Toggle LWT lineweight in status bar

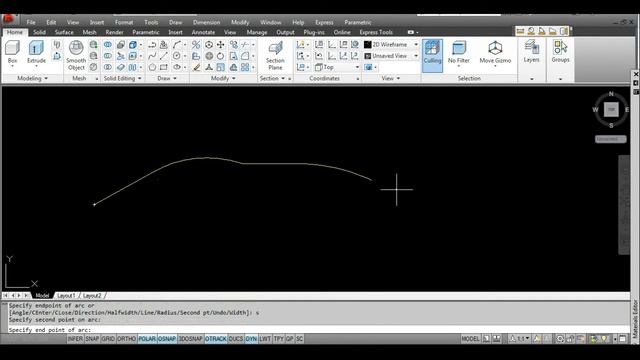click(x=265, y=339)
